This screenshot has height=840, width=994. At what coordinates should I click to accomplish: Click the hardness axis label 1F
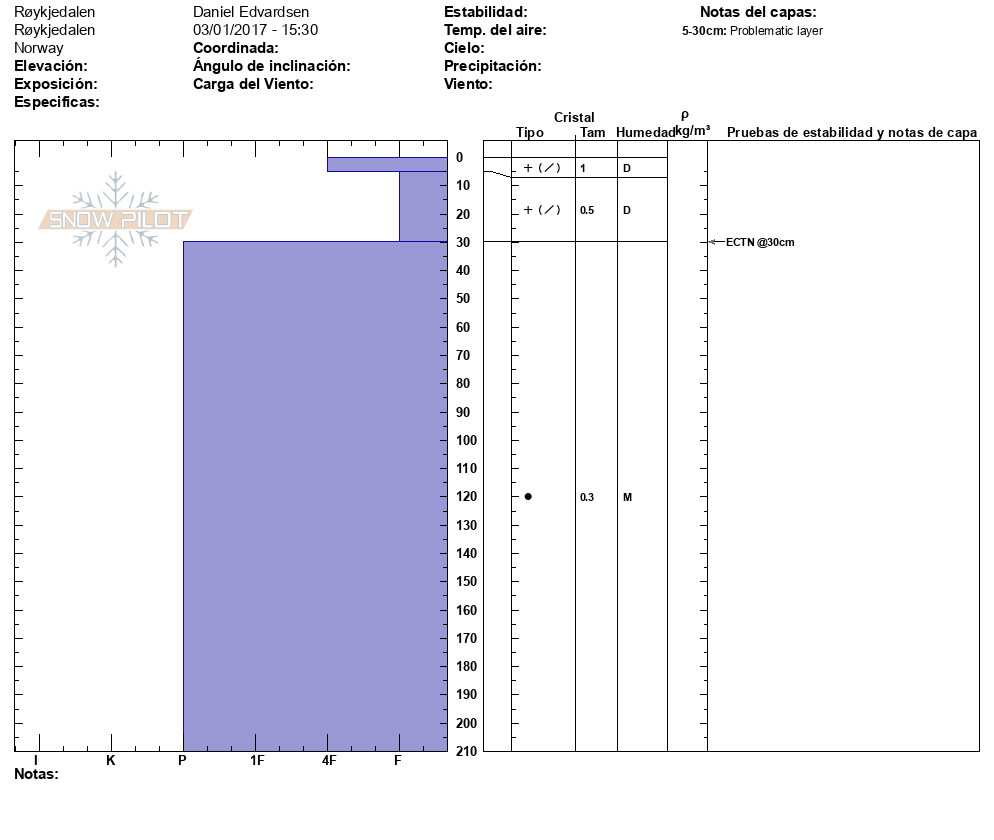point(256,760)
